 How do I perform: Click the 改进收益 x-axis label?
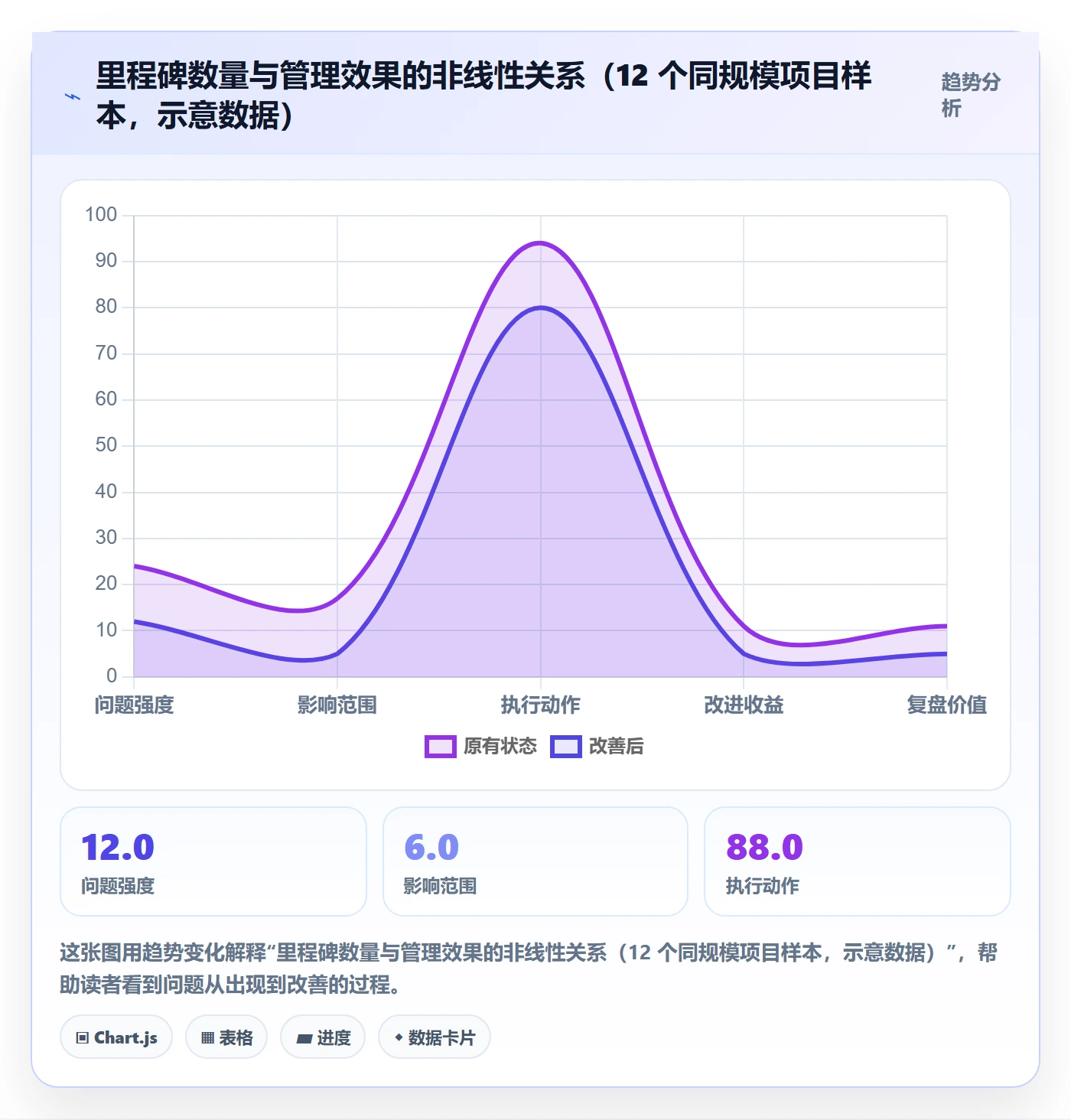pos(744,705)
